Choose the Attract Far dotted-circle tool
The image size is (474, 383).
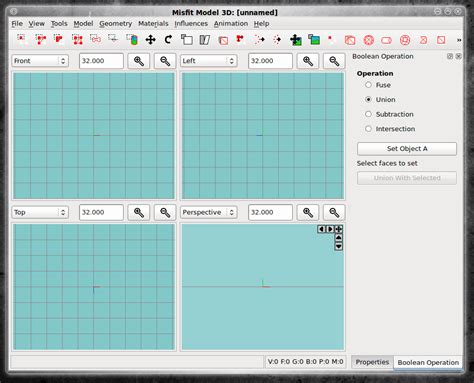tap(277, 40)
